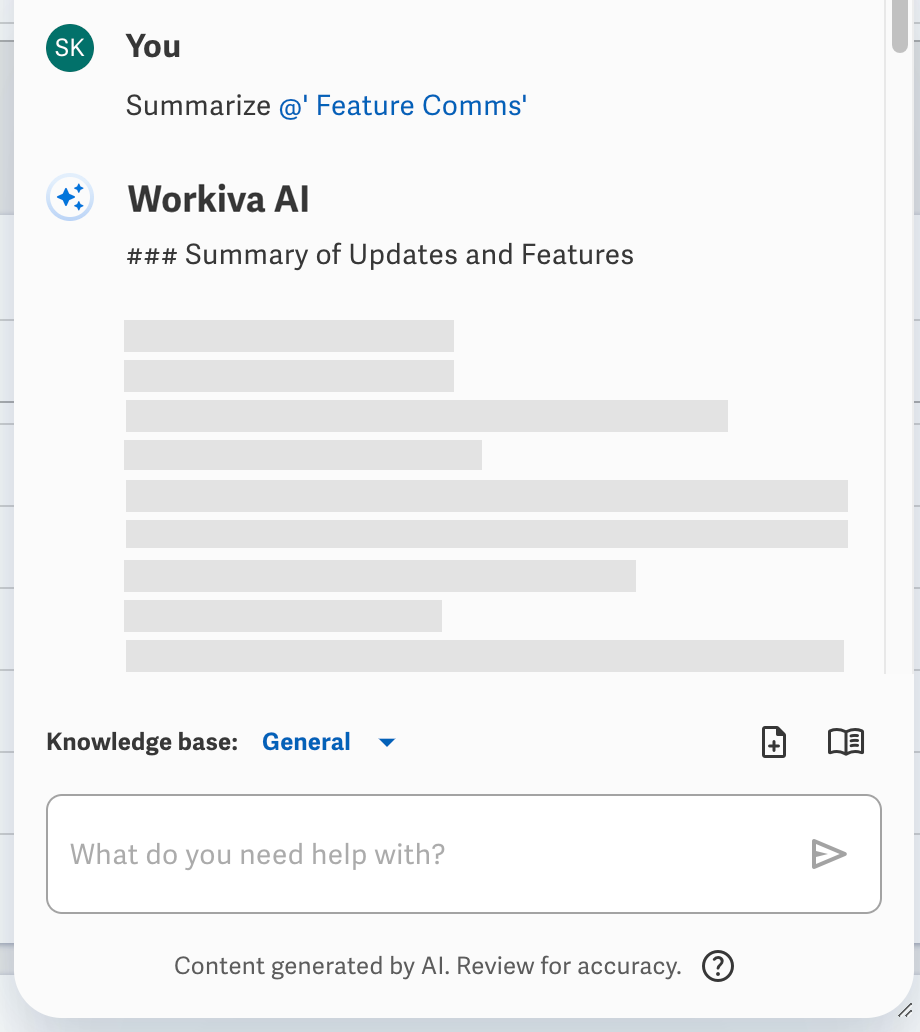Click the Workiva AI sparkle avatar
This screenshot has height=1032, width=920.
(x=70, y=198)
